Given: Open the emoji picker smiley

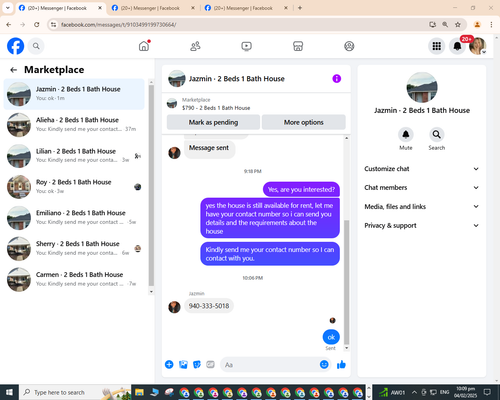Looking at the screenshot, I should pyautogui.click(x=324, y=364).
